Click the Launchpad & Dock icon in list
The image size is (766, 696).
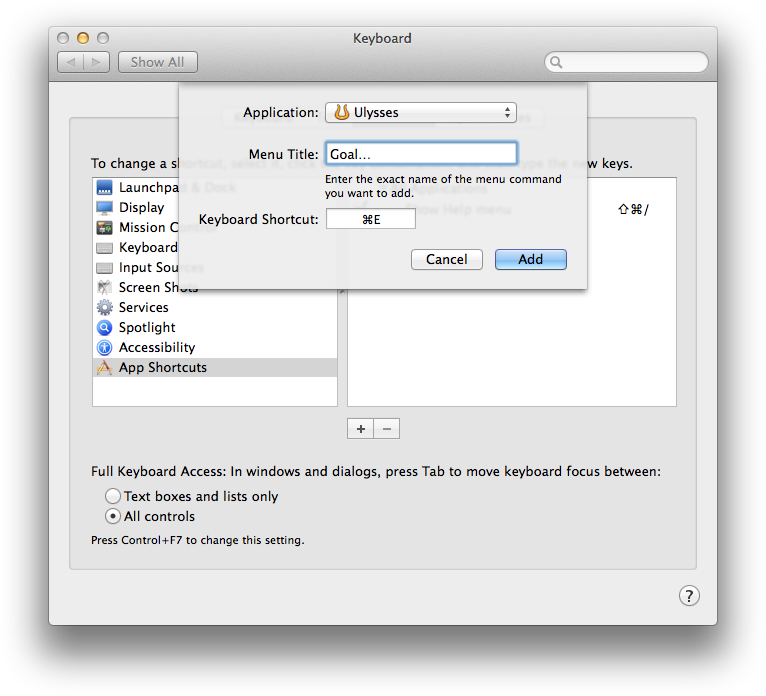click(x=105, y=188)
